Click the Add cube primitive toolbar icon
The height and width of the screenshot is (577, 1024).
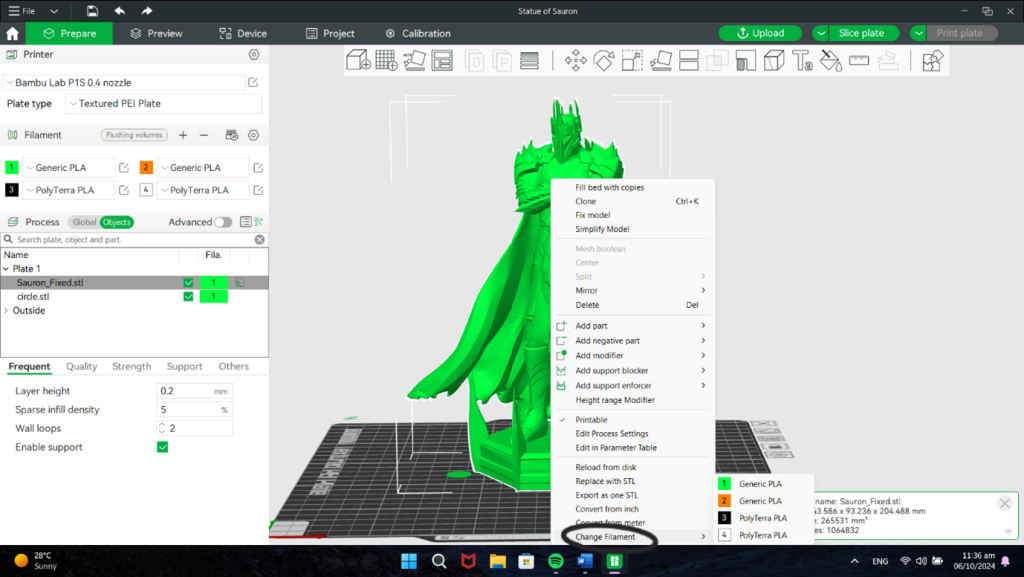(359, 61)
